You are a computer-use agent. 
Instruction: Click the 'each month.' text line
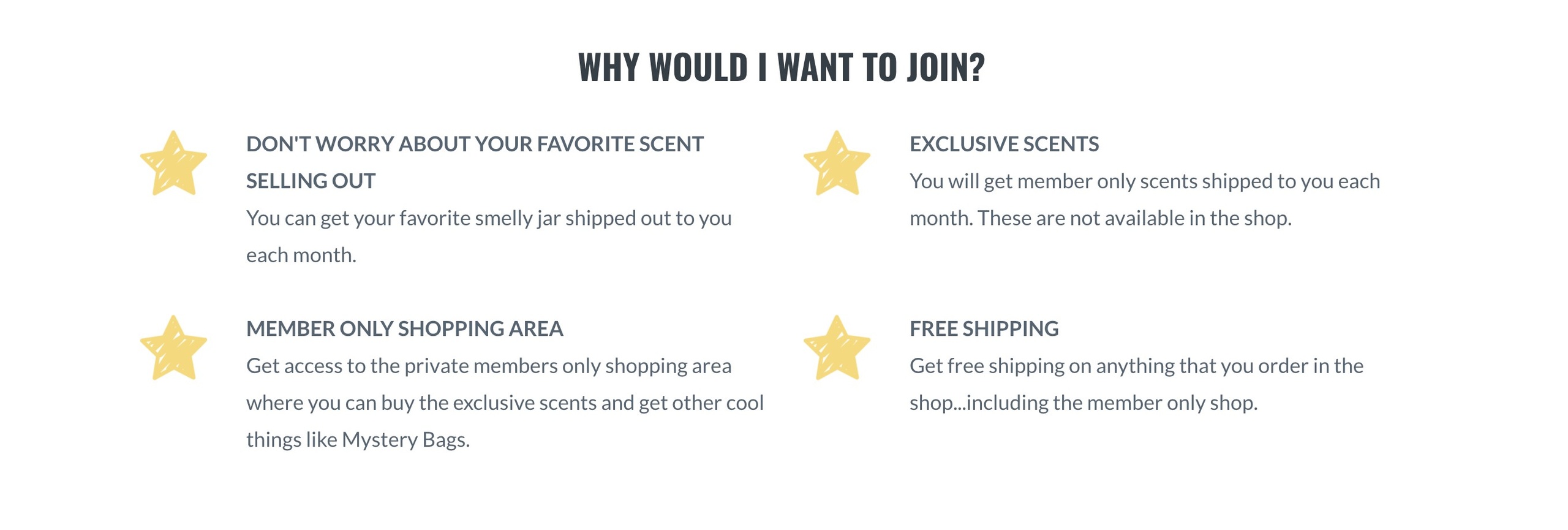click(301, 255)
